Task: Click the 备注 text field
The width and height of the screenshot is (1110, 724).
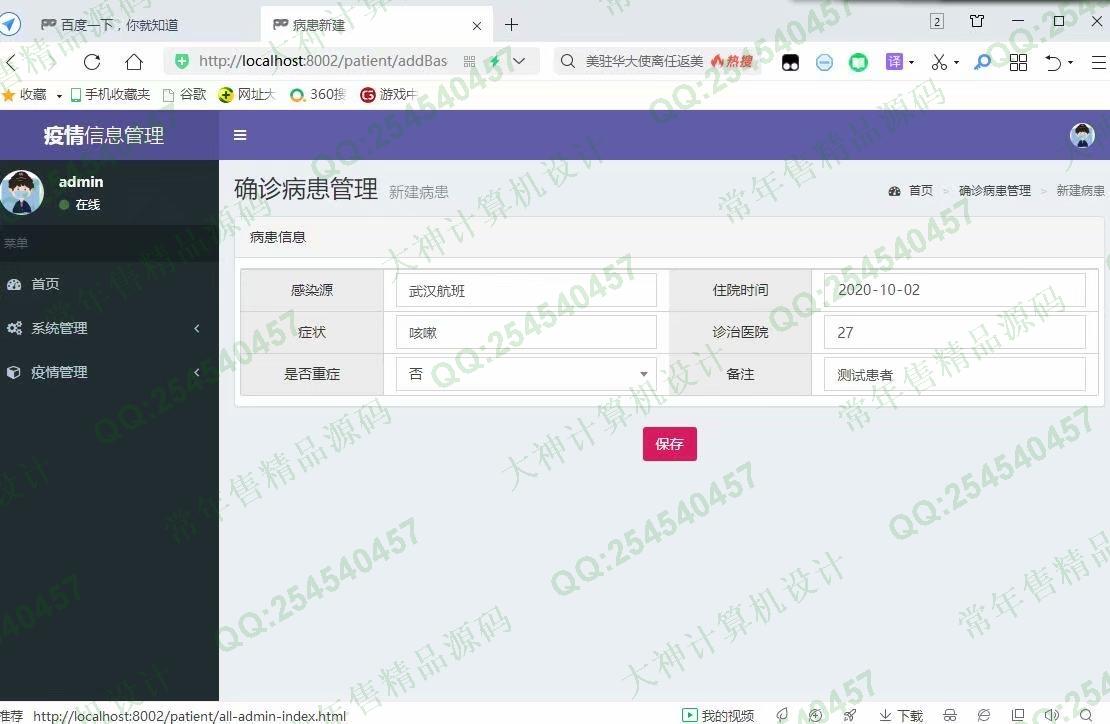Action: tap(955, 375)
